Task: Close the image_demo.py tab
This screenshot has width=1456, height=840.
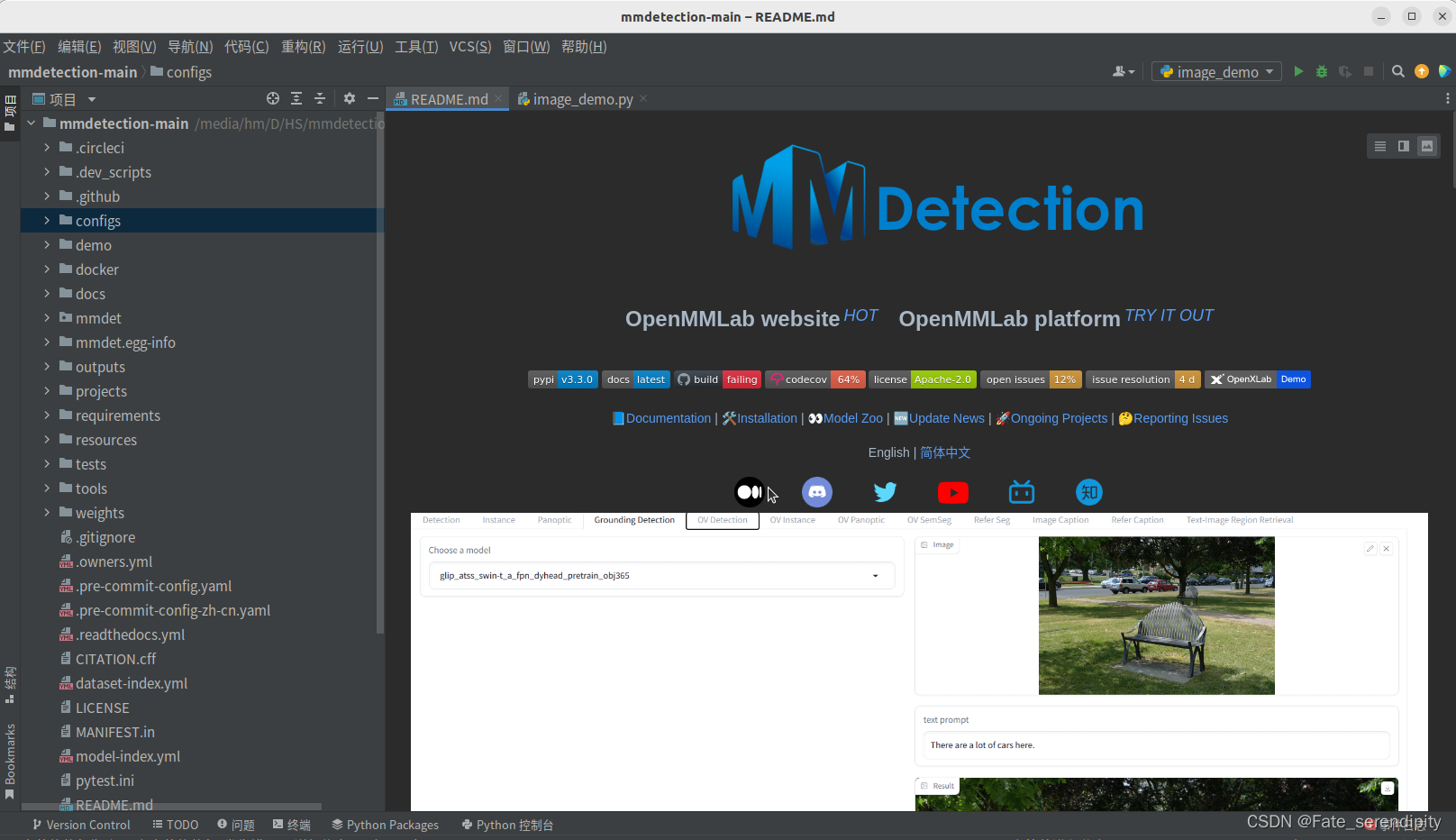Action: click(x=643, y=98)
